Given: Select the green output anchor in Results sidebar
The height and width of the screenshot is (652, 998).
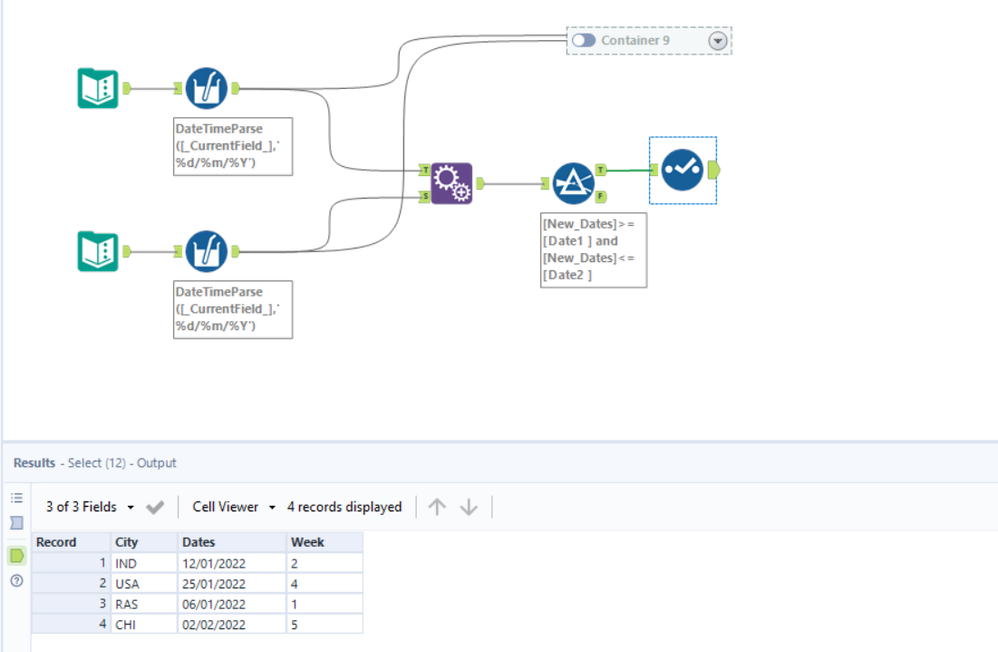Looking at the screenshot, I should click(x=17, y=555).
